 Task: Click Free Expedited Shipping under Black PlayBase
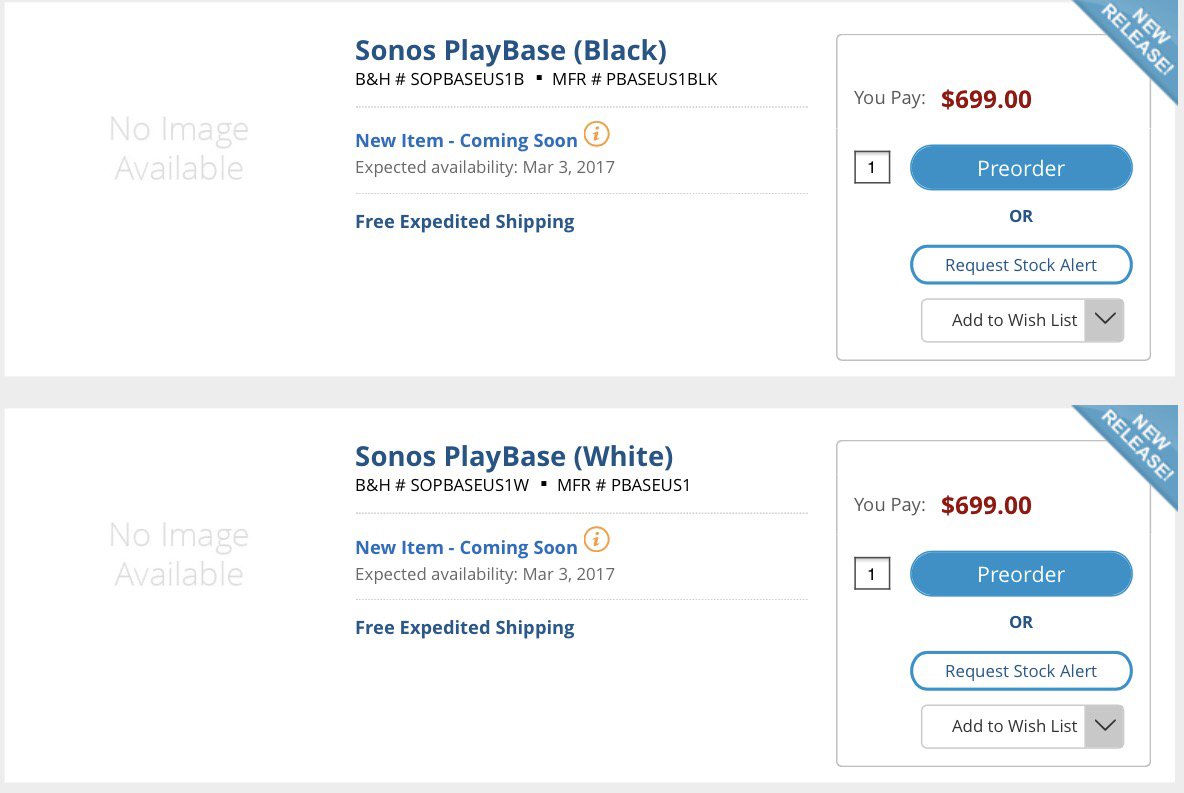[464, 222]
